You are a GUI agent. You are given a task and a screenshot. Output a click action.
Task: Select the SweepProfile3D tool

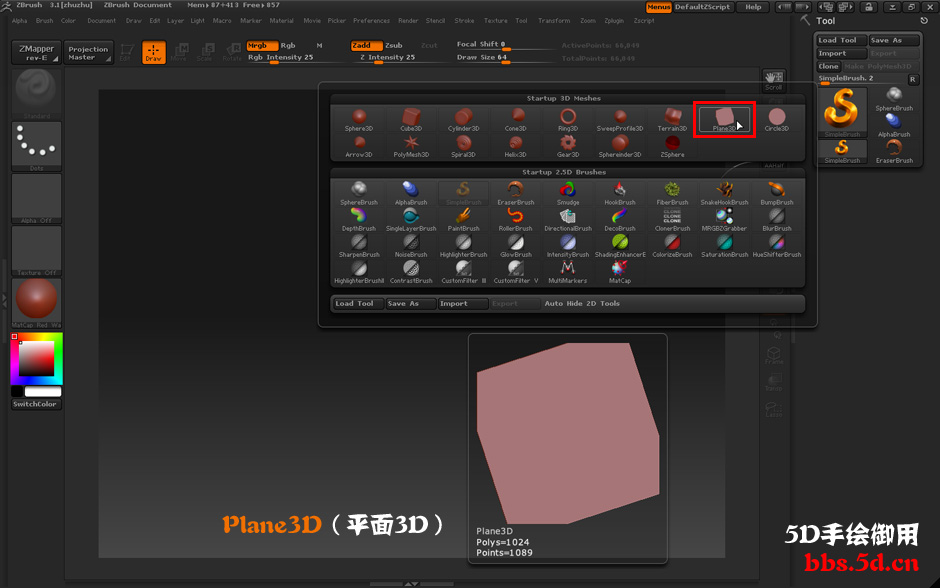click(x=620, y=120)
